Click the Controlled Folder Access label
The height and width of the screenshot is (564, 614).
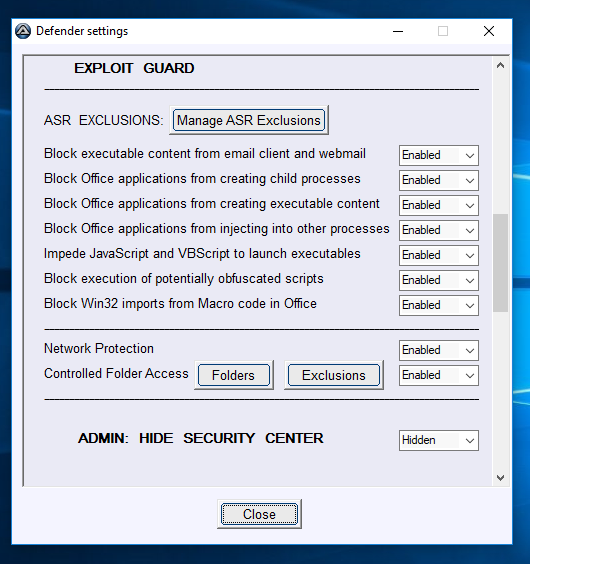coord(116,373)
